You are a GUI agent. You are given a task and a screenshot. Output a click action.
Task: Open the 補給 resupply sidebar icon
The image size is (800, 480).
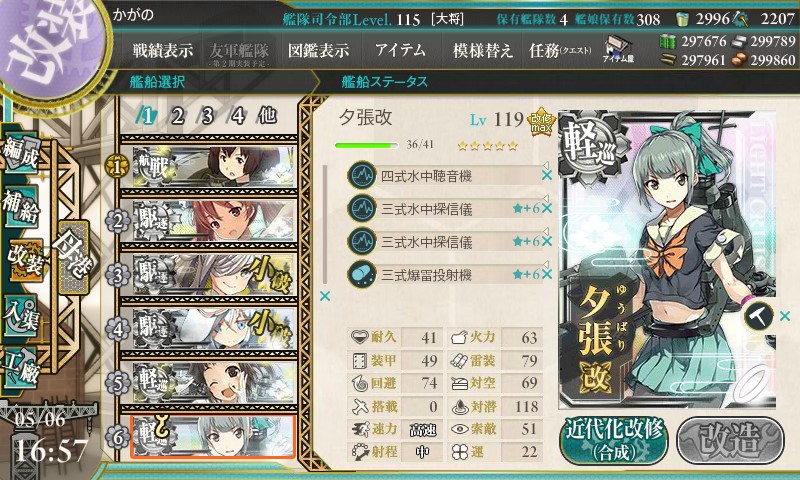coord(22,206)
